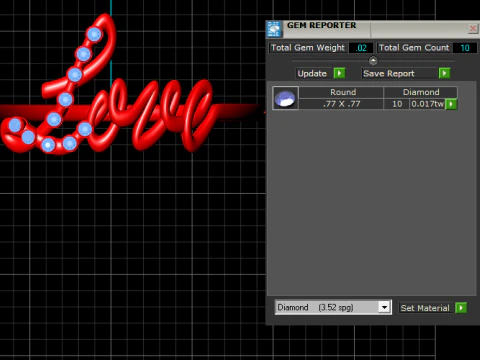The height and width of the screenshot is (360, 480).
Task: Click the Total Gem Weight value field
Action: (361, 48)
